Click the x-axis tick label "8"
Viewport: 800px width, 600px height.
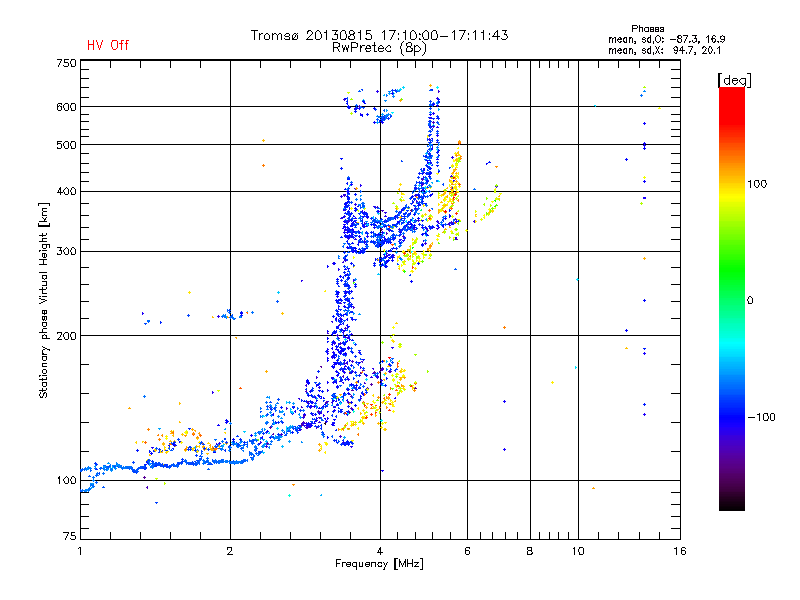coord(530,551)
